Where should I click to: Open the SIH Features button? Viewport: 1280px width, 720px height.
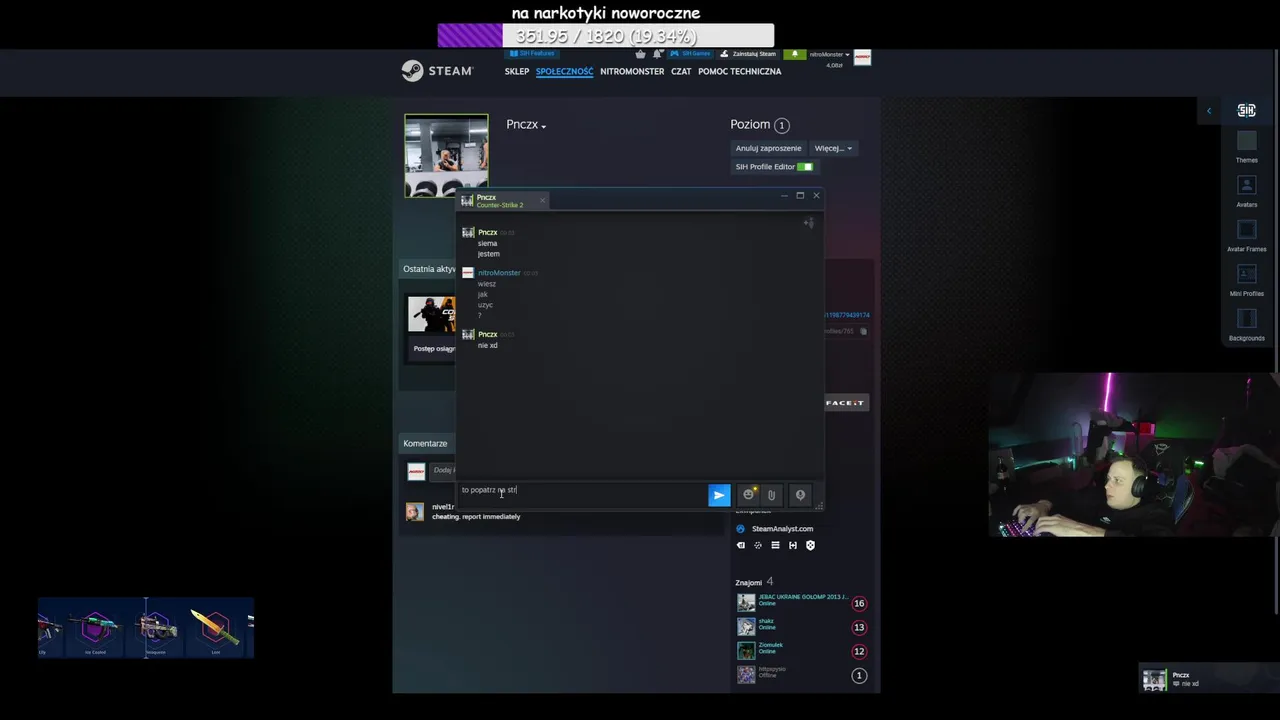pos(532,54)
